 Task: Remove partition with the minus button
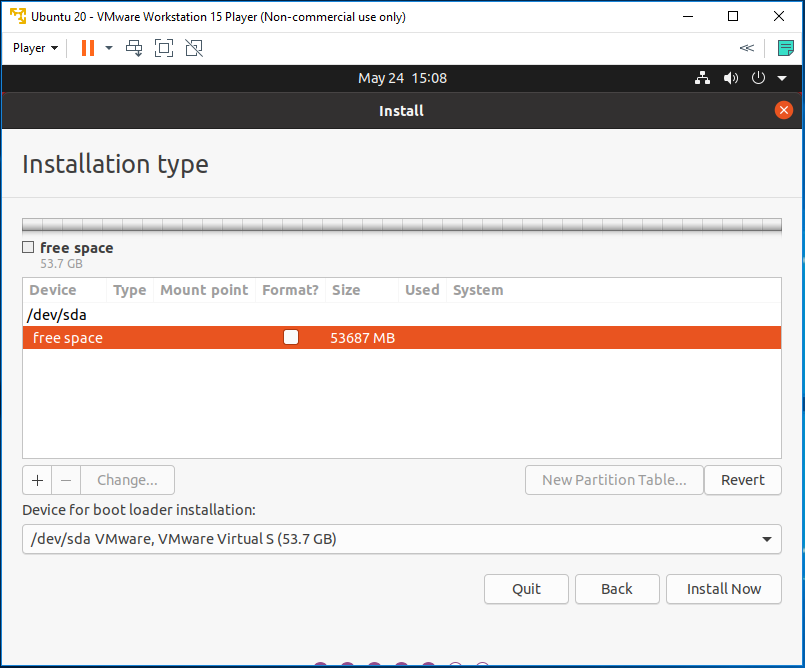click(x=66, y=480)
